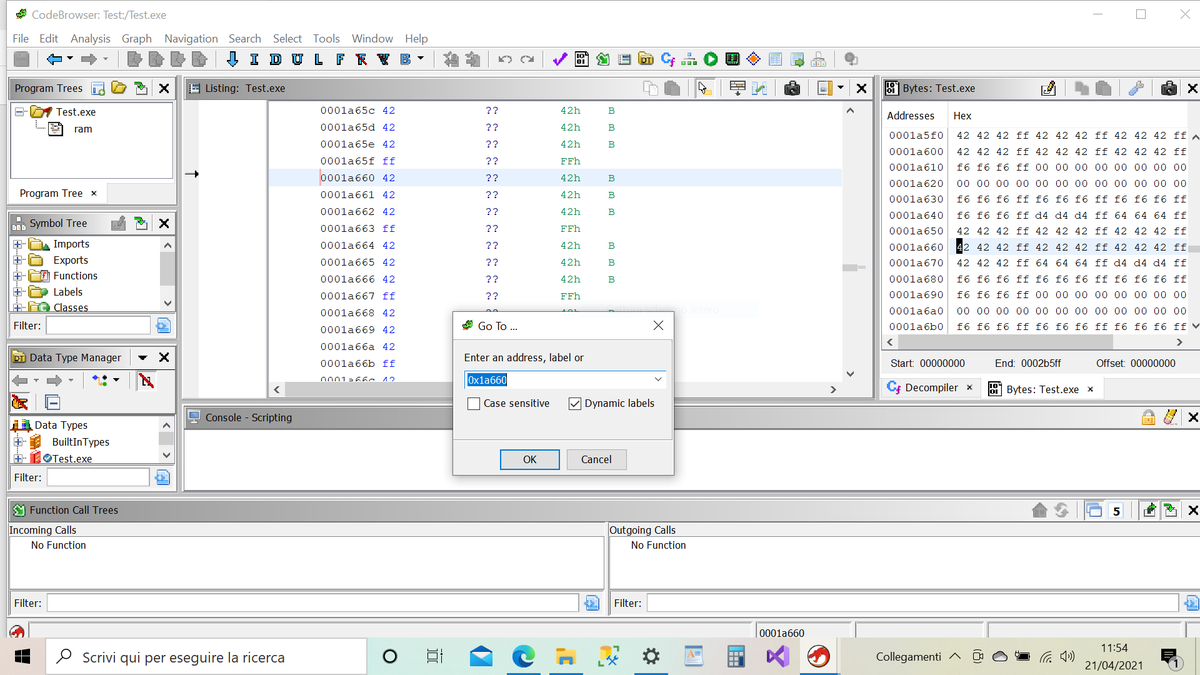Screen dimensions: 1200x675
Task: Click the Function Call Trees refresh icon
Action: tap(1061, 510)
